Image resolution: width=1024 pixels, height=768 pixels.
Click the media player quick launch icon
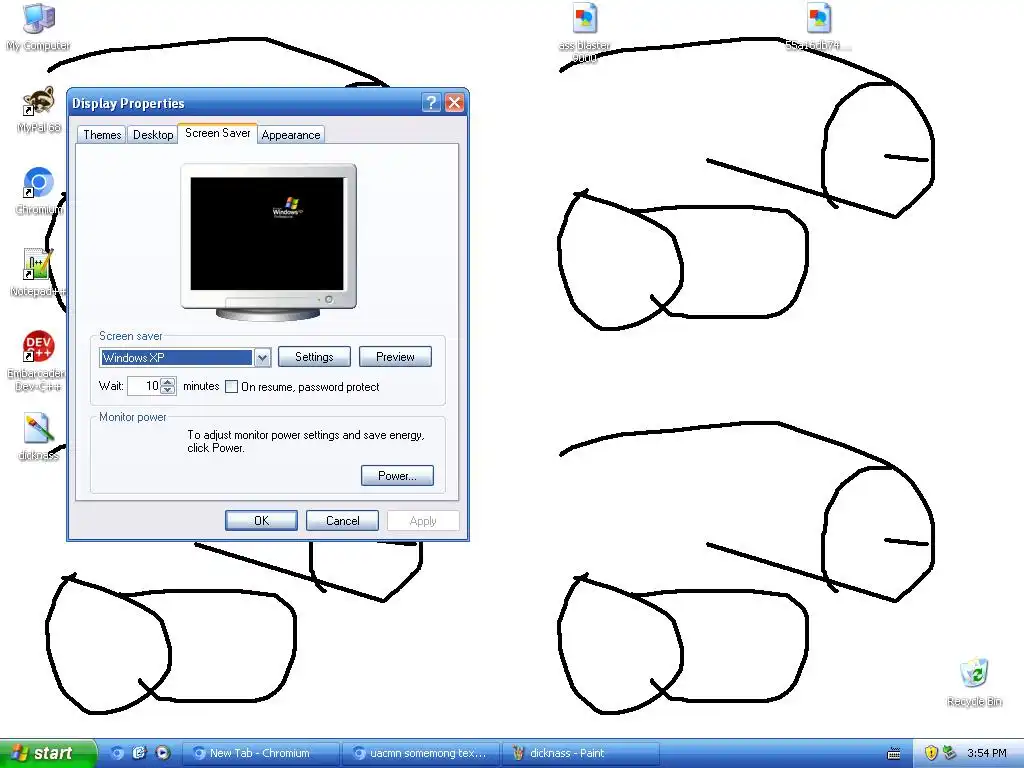[x=163, y=753]
